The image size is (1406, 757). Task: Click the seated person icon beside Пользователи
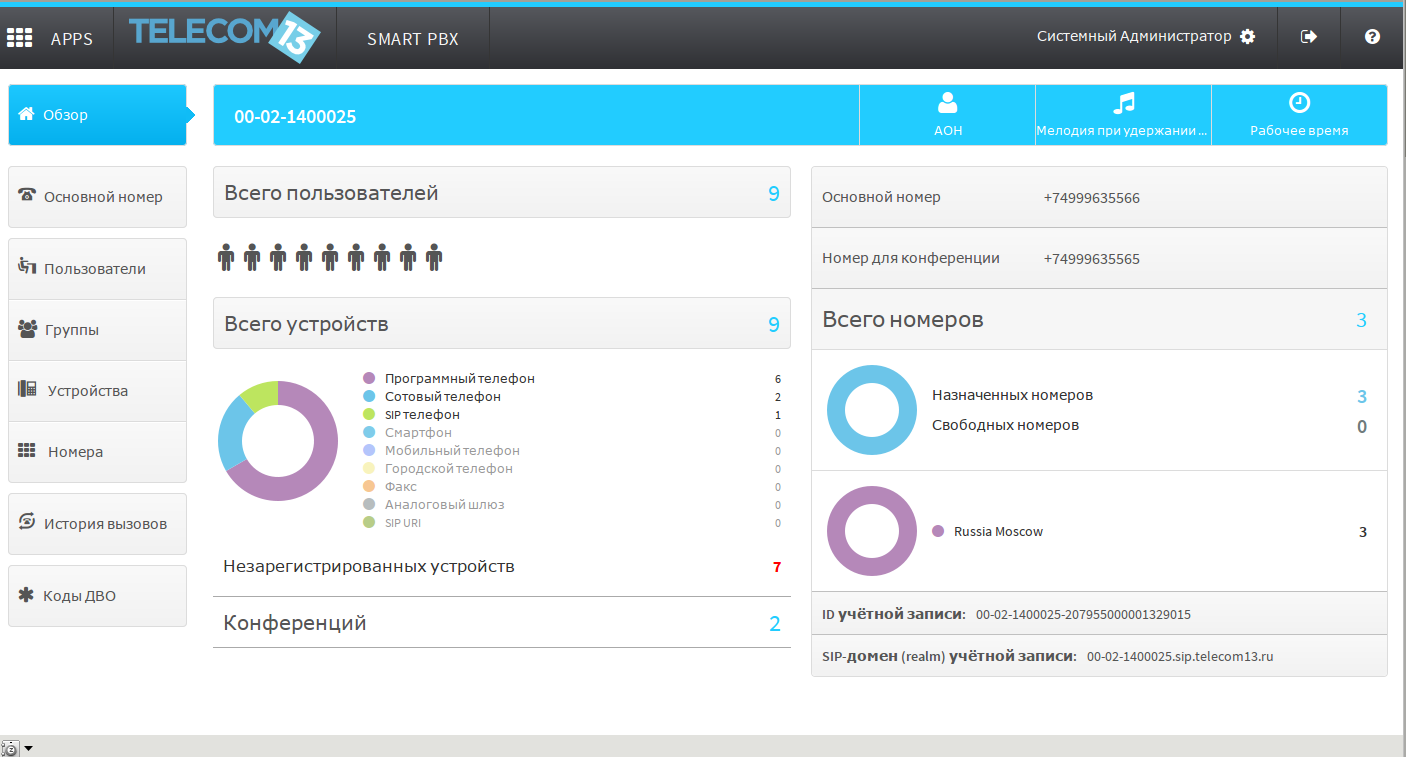[28, 266]
